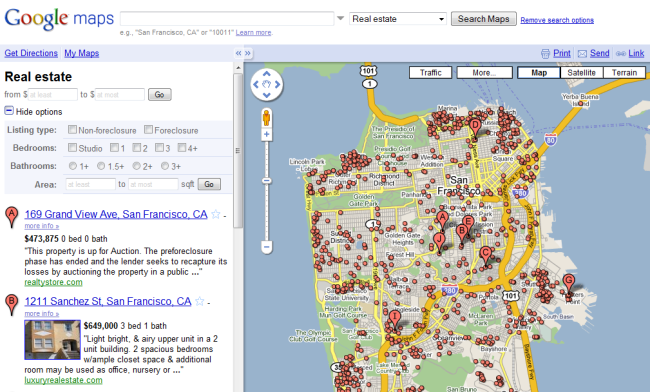The image size is (650, 392).
Task: Select the 1+ bathrooms radio button
Action: (x=73, y=166)
